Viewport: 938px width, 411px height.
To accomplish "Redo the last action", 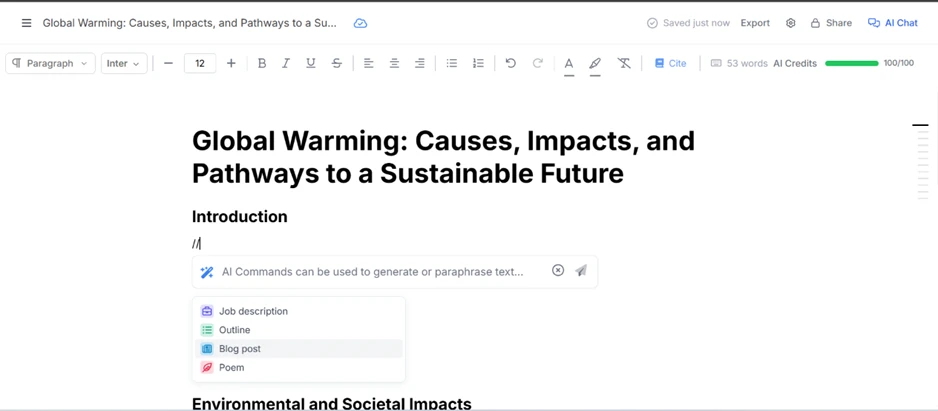I will coord(537,63).
